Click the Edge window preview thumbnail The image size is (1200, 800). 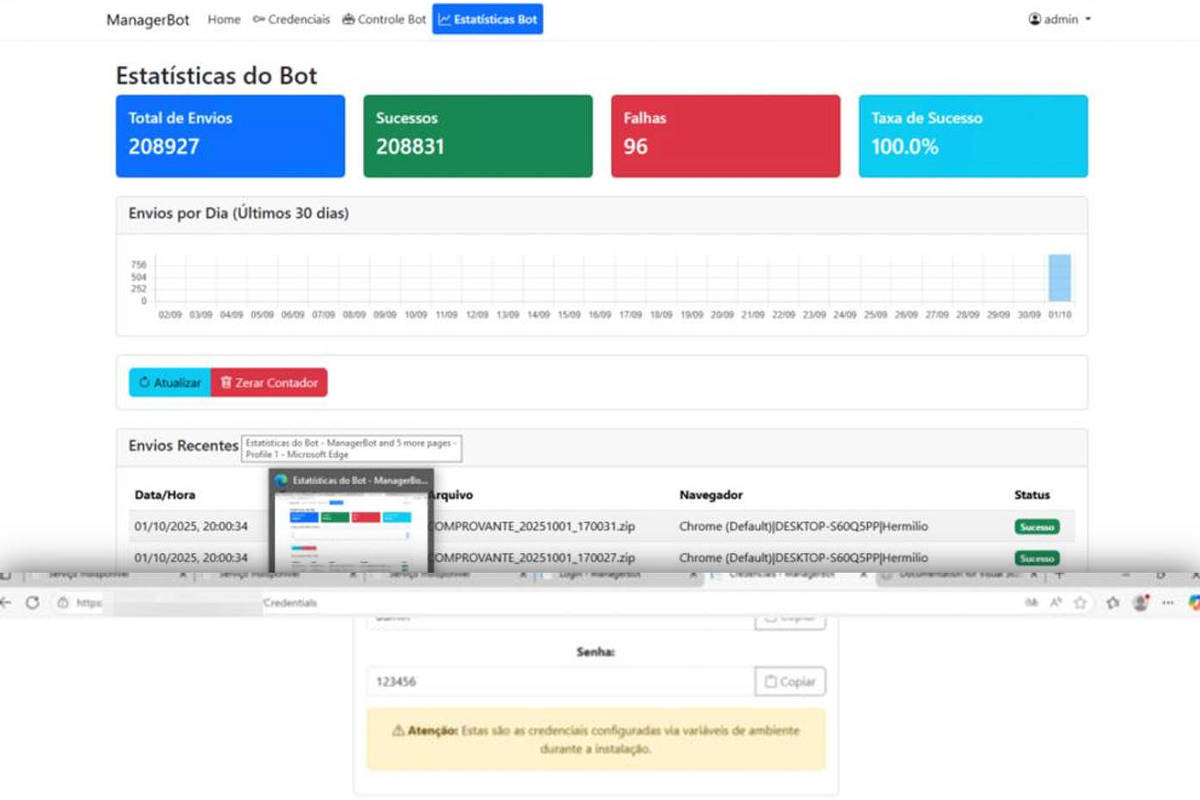click(x=351, y=520)
